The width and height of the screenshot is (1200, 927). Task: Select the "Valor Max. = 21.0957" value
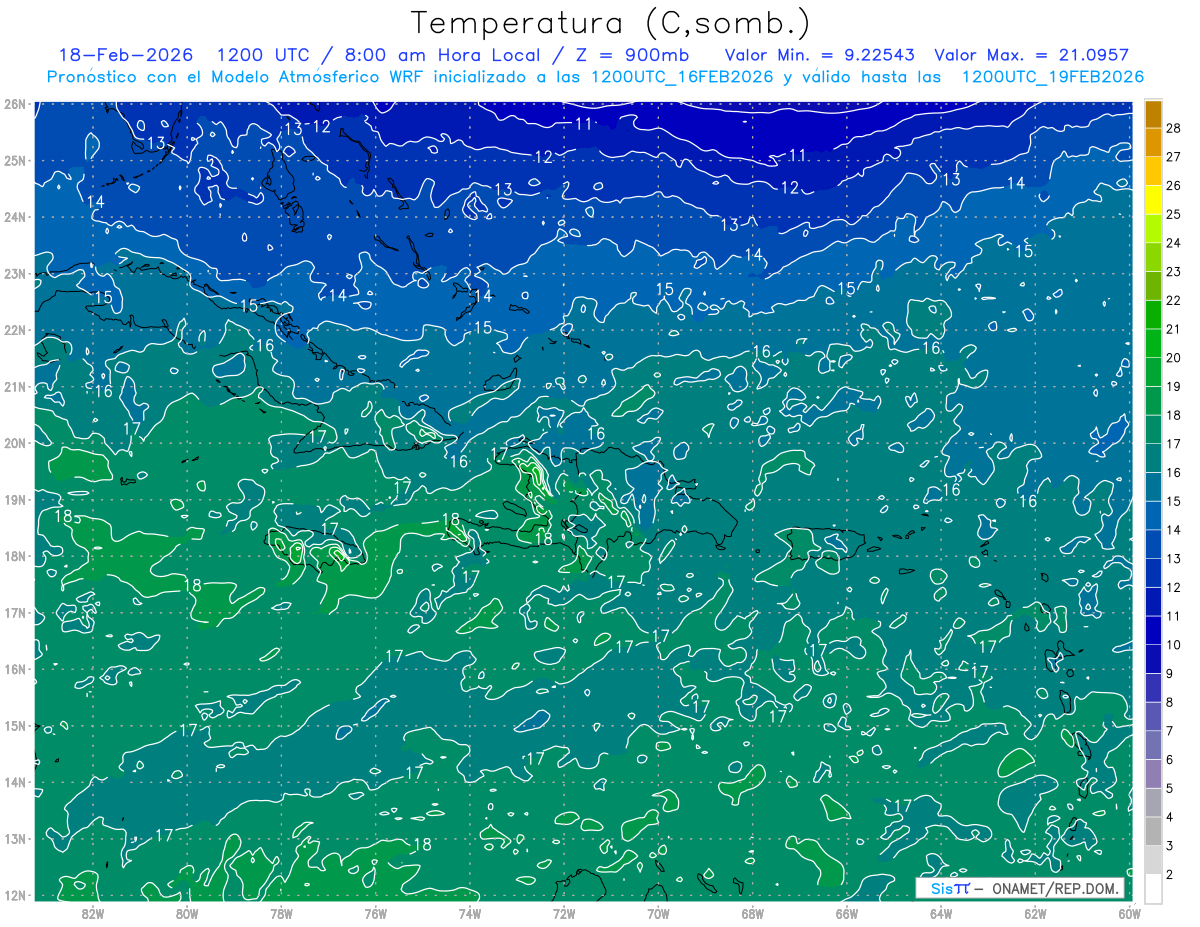coord(1031,55)
